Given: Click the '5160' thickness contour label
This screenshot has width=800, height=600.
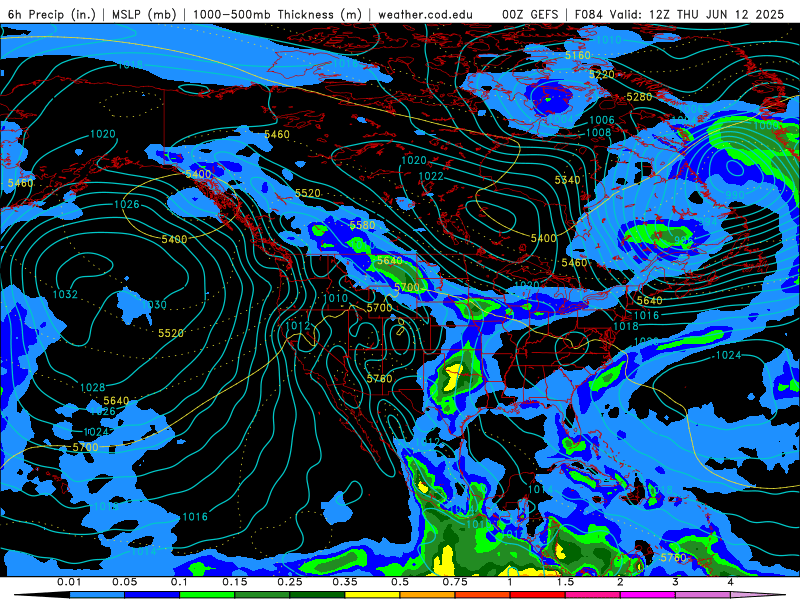Looking at the screenshot, I should [x=578, y=55].
